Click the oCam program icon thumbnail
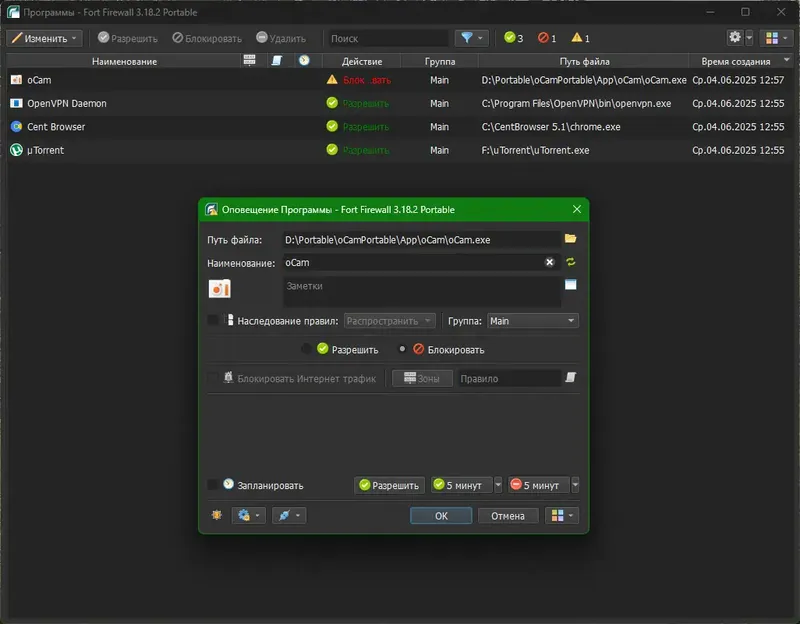Viewport: 800px width, 624px height. click(219, 289)
